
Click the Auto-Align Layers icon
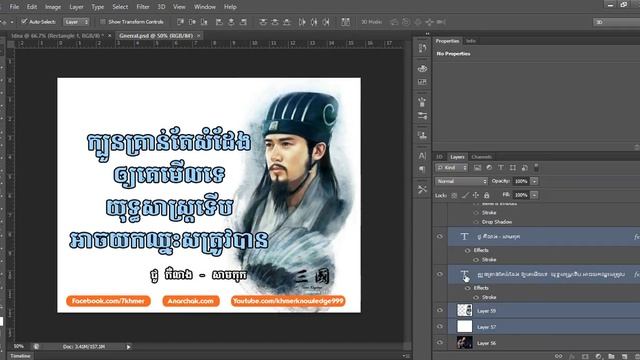click(x=346, y=22)
